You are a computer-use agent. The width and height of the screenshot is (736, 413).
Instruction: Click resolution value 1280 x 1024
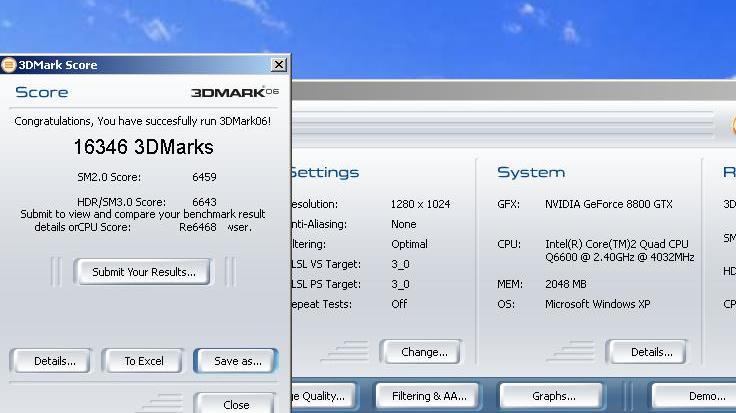tap(420, 204)
